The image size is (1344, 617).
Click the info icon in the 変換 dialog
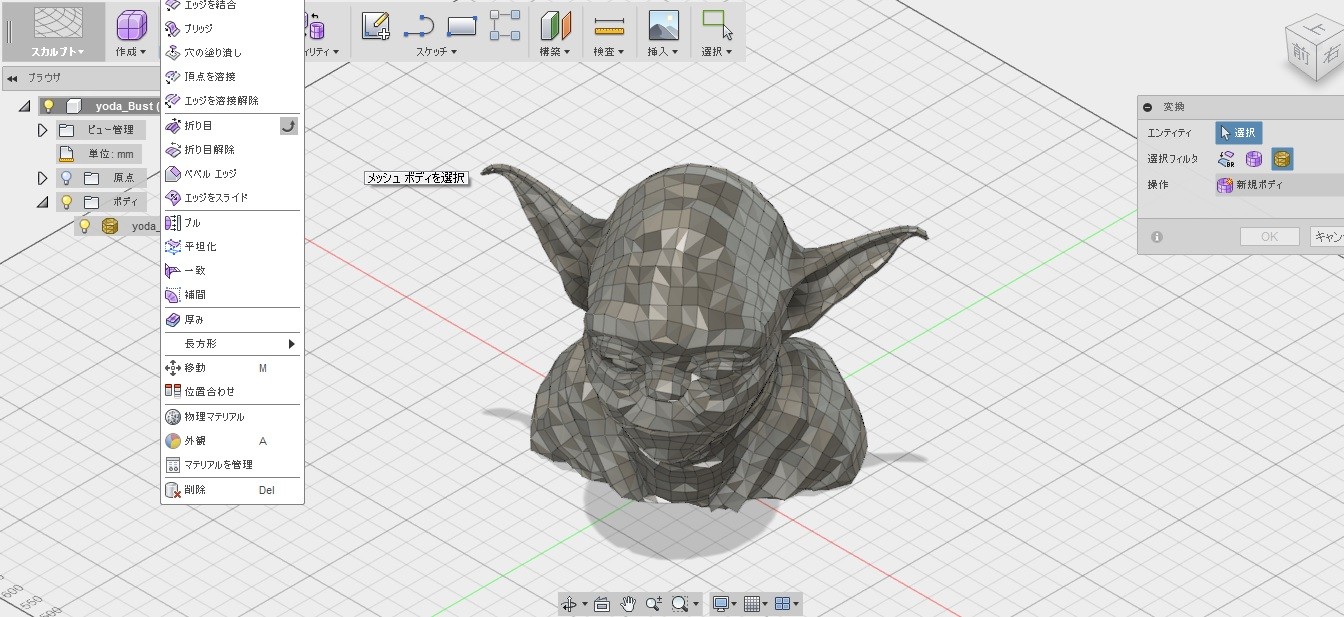pyautogui.click(x=1157, y=237)
